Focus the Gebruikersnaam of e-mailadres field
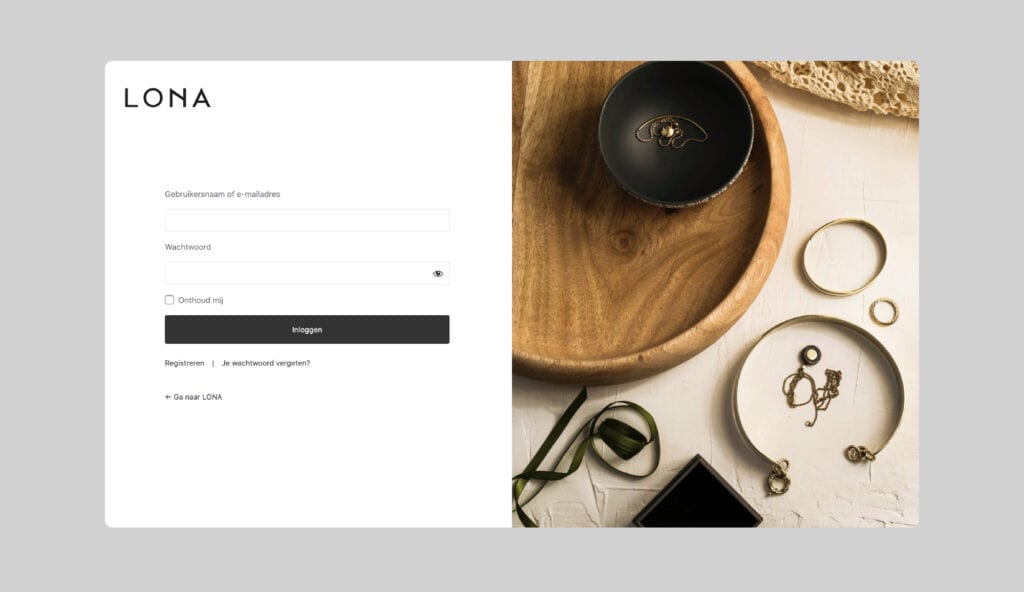The height and width of the screenshot is (592, 1024). tap(307, 220)
